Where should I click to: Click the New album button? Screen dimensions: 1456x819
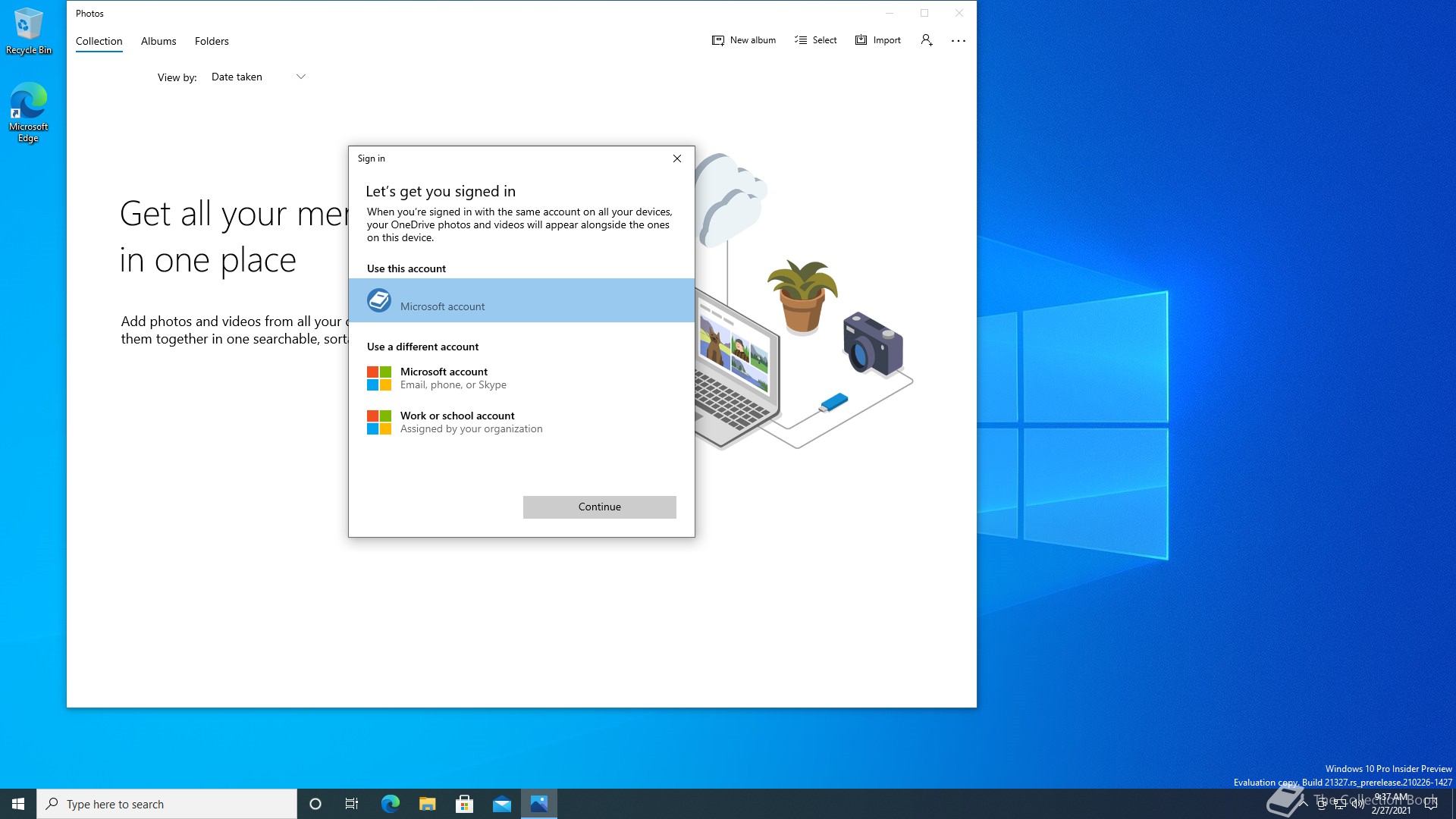(x=743, y=40)
